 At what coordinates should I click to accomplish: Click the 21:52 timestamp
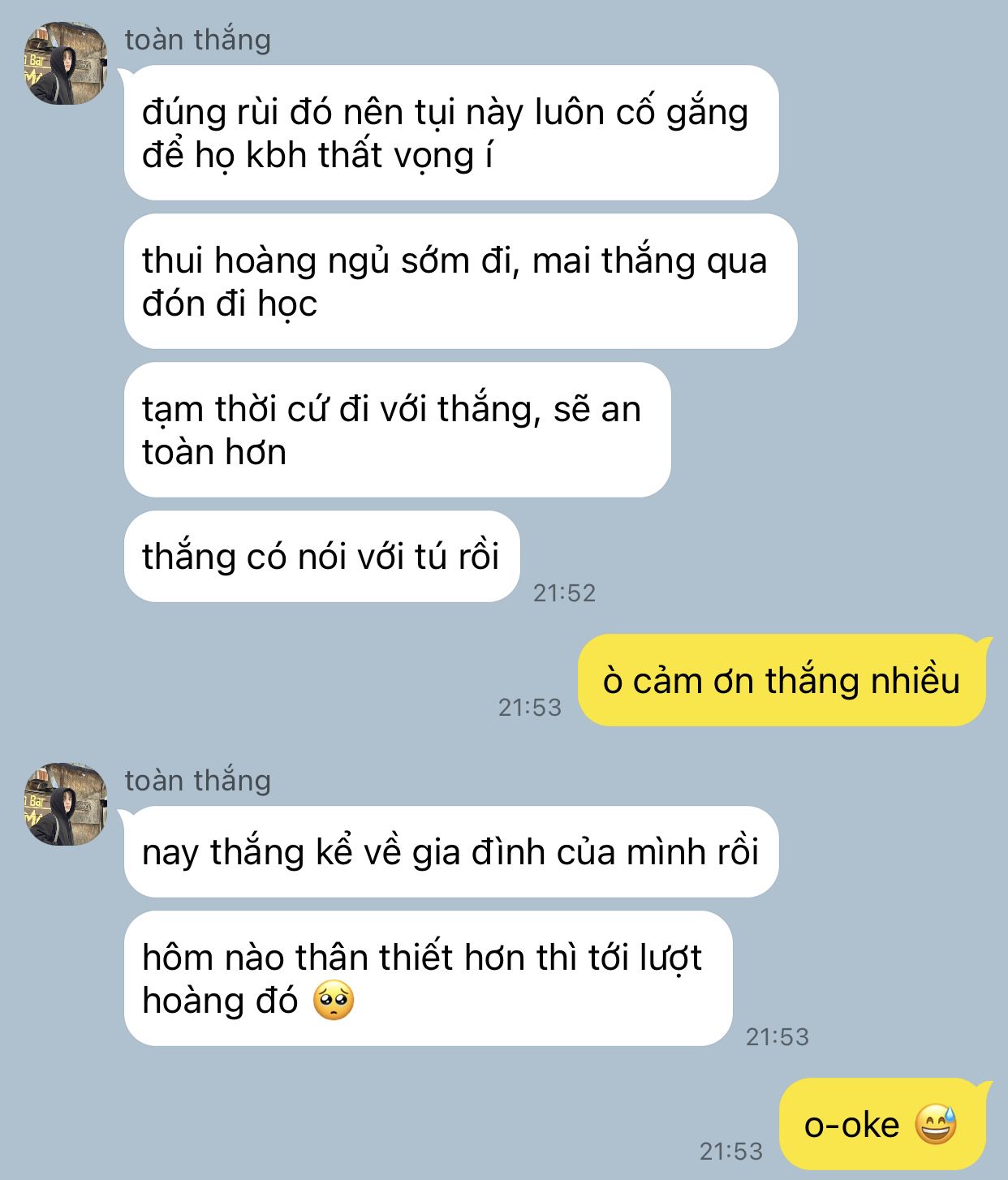point(565,592)
